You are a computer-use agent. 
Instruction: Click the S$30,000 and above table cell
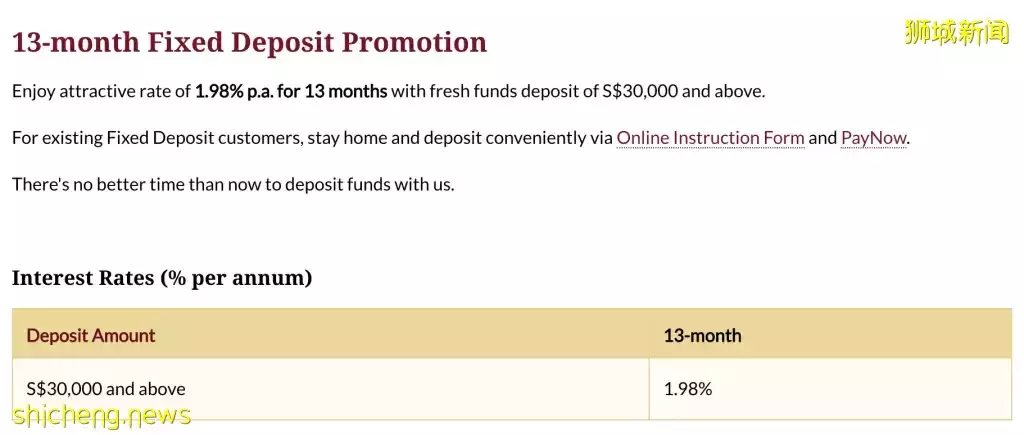[x=106, y=389]
